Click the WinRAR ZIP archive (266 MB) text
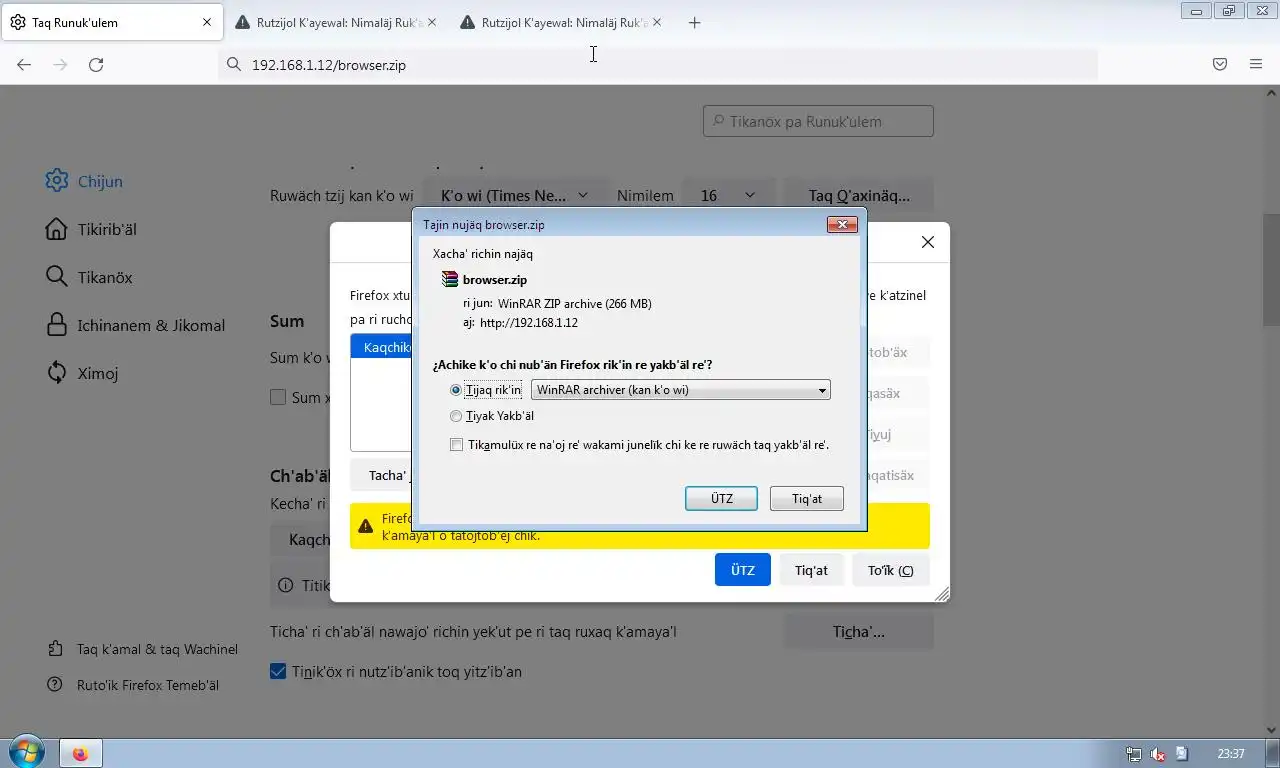Screen dimensions: 1280x768 pyautogui.click(x=575, y=303)
